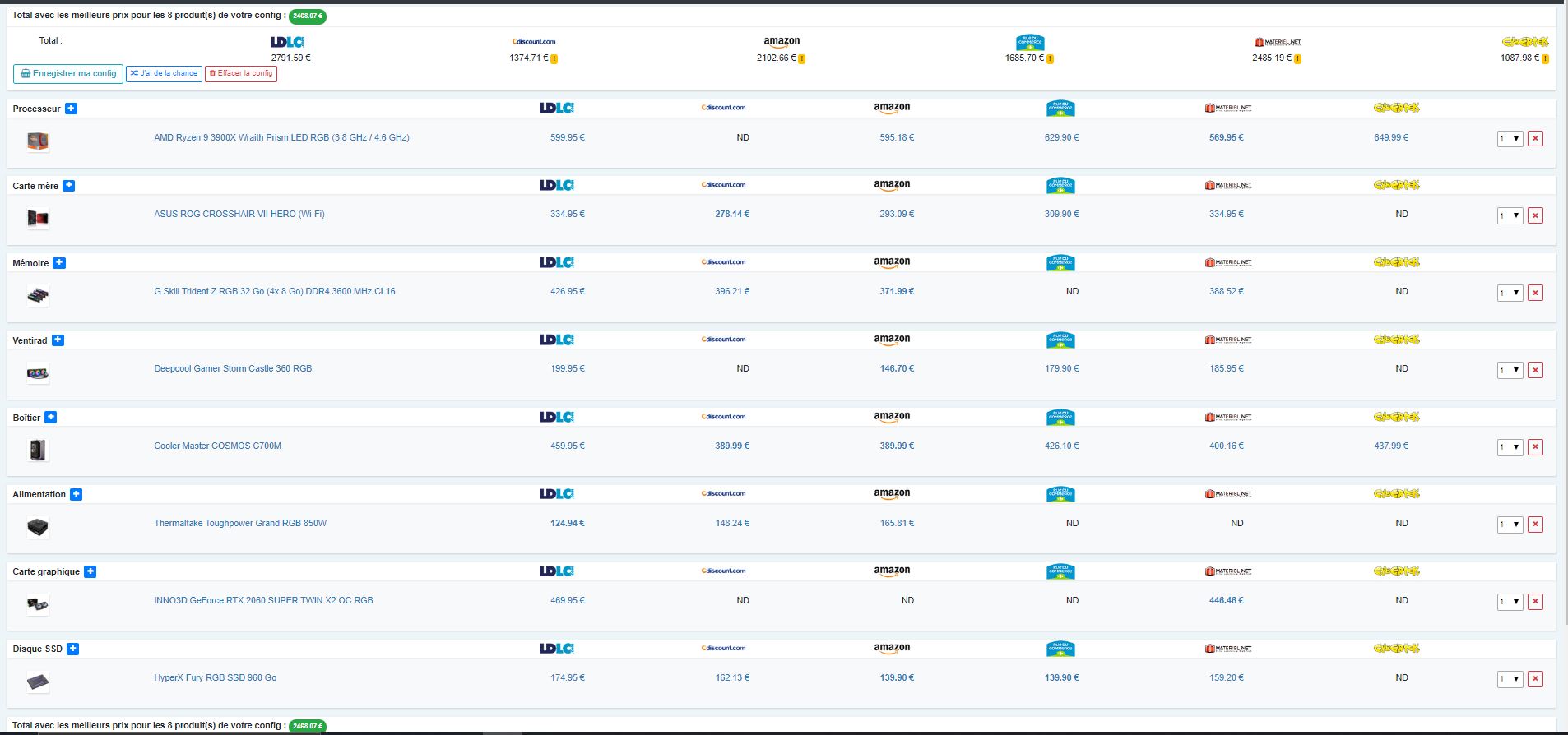This screenshot has width=1568, height=735.
Task: Click the yellow warning icon beside 1374.71 €
Action: click(x=554, y=59)
